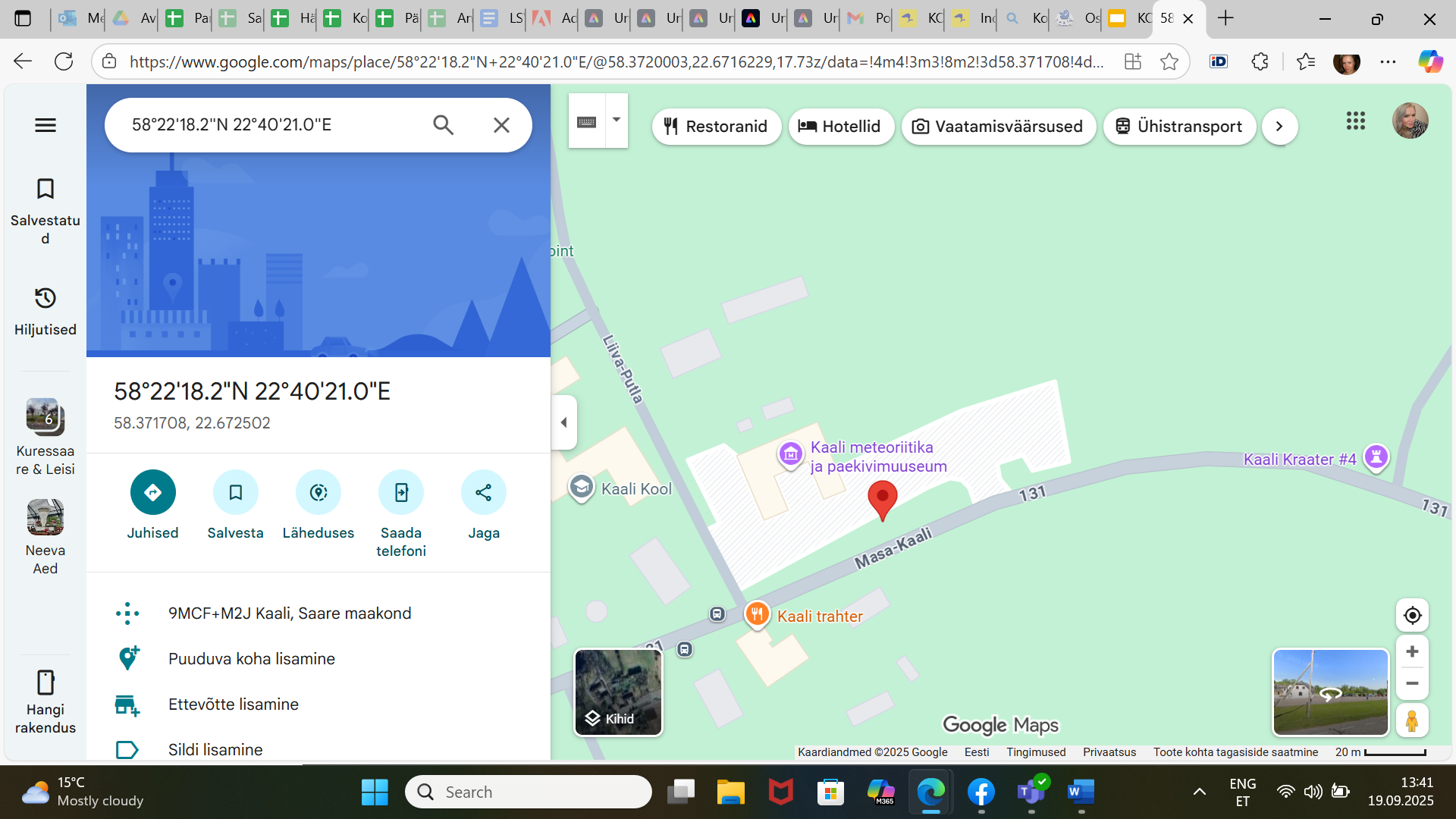Select the Street View pegman icon

[x=1411, y=720]
